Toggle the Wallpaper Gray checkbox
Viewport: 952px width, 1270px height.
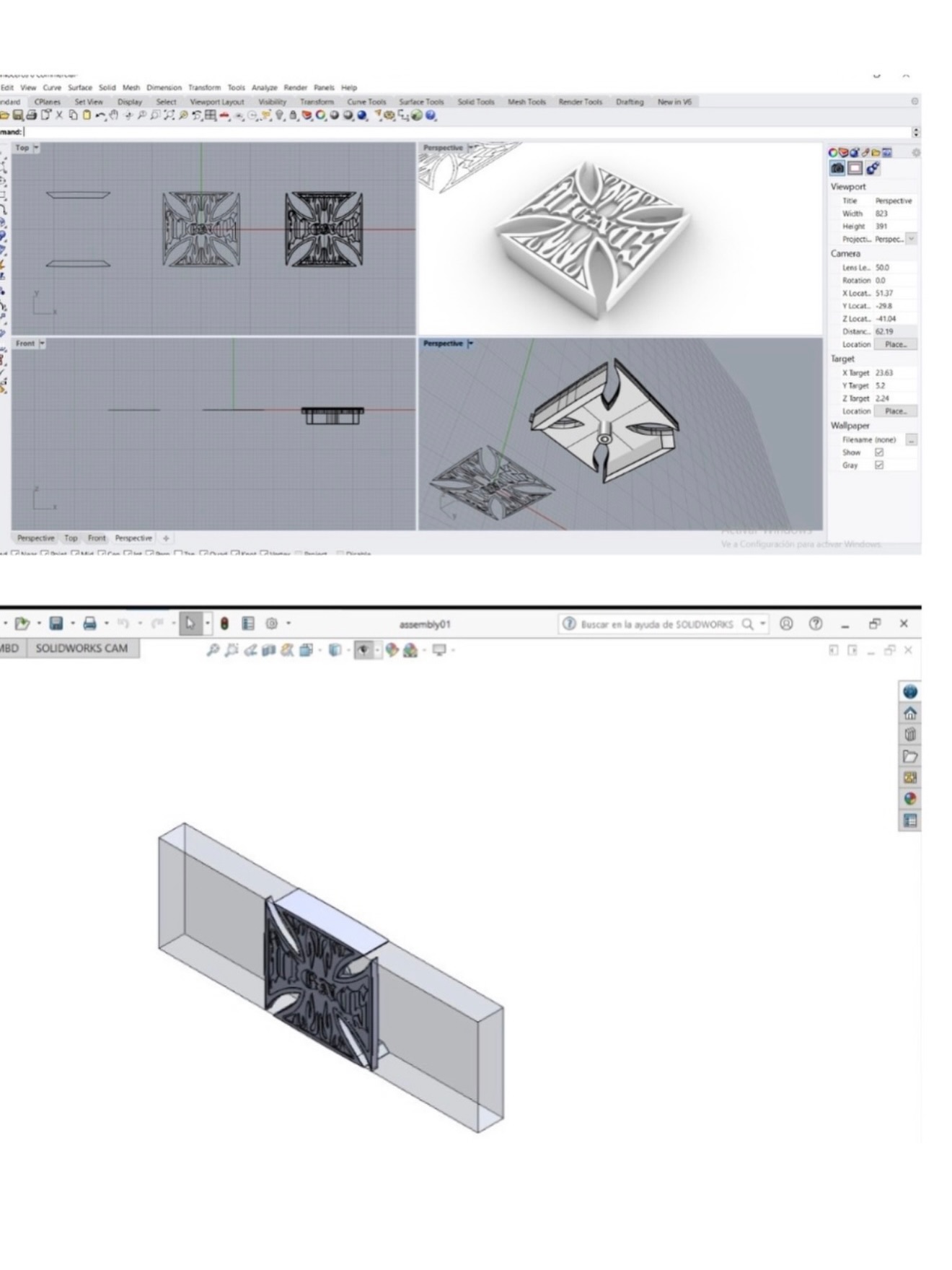(879, 465)
